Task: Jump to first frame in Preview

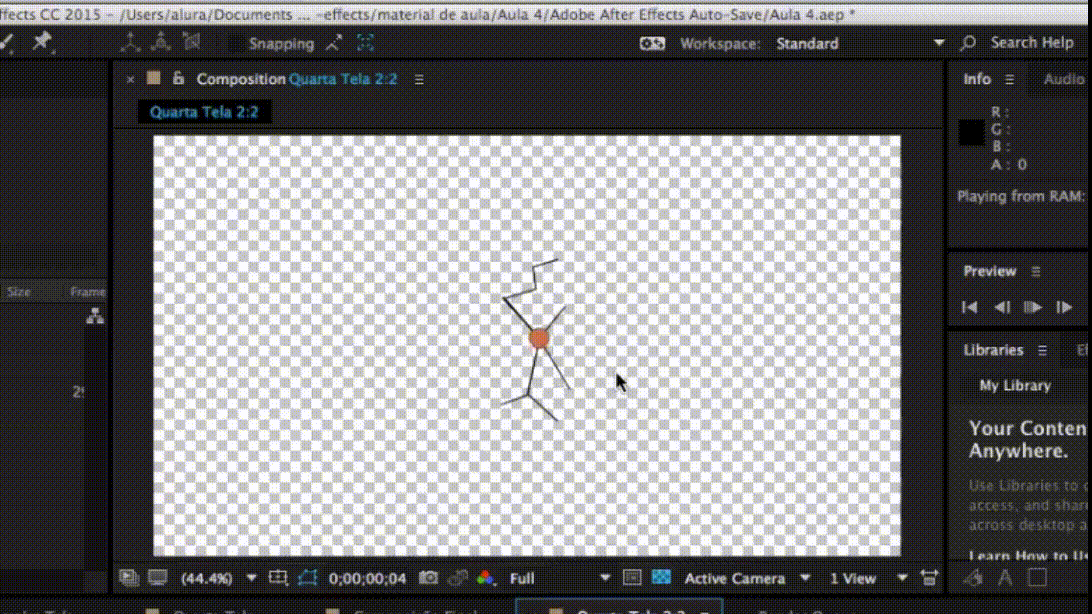Action: 969,307
